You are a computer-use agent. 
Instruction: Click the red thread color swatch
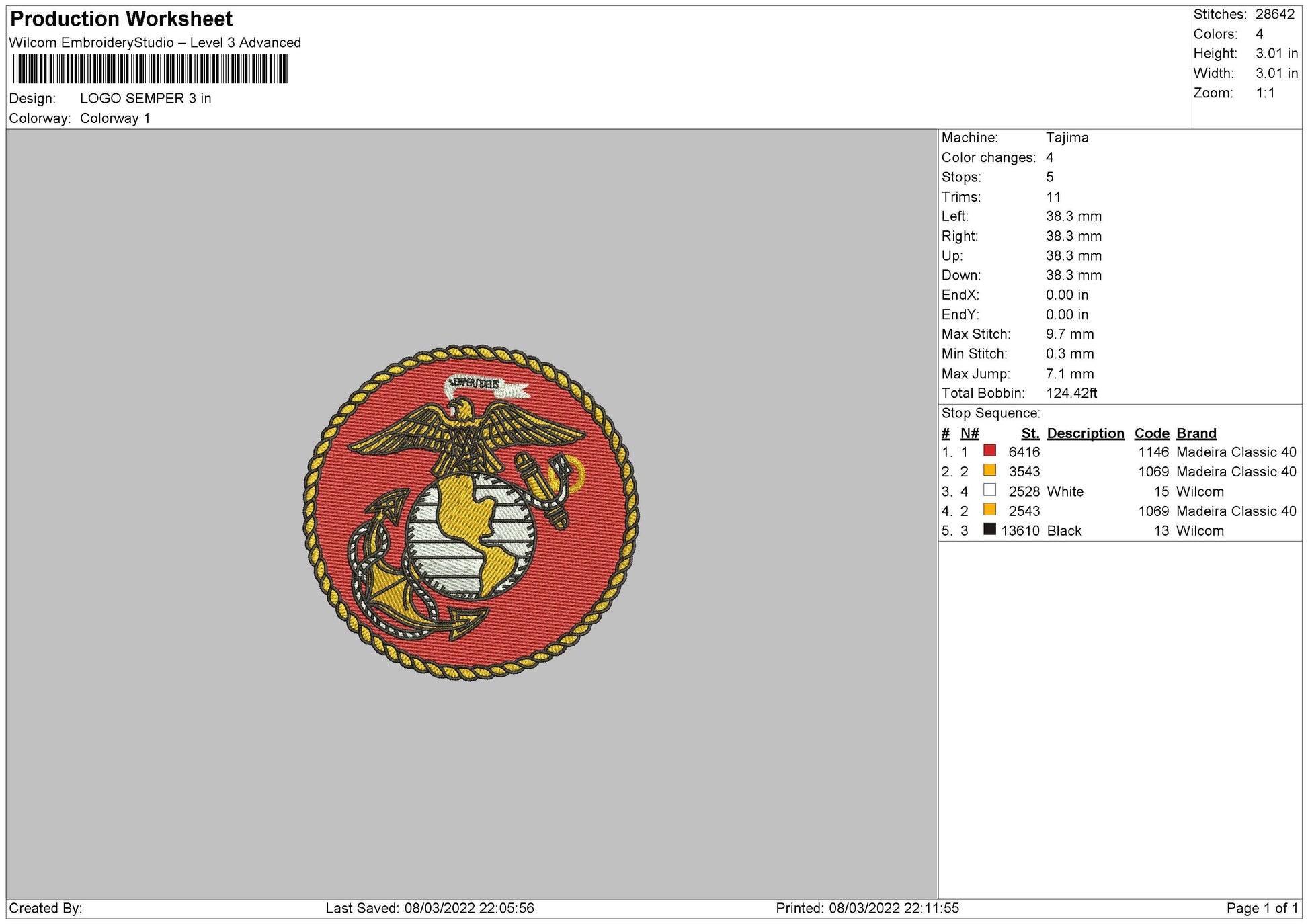pyautogui.click(x=989, y=451)
